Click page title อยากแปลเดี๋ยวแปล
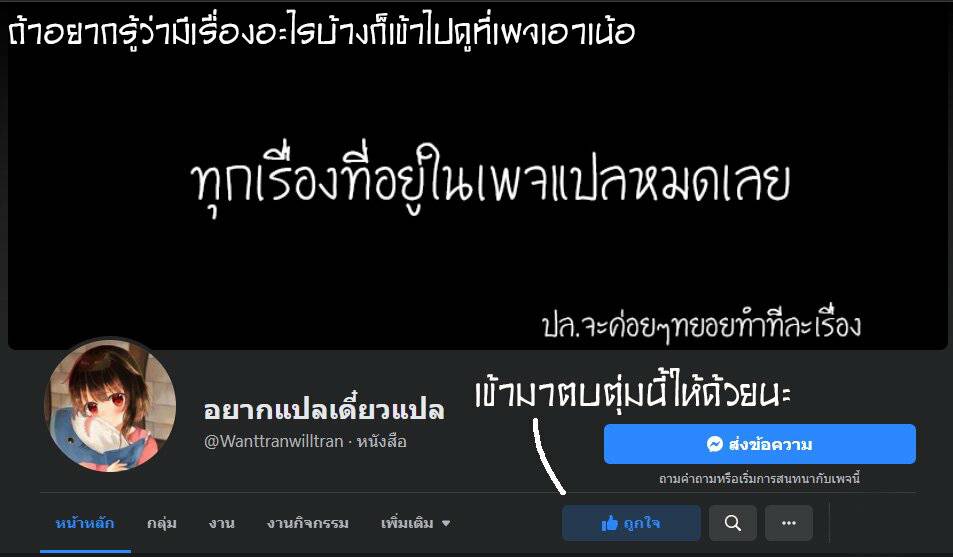 (324, 410)
